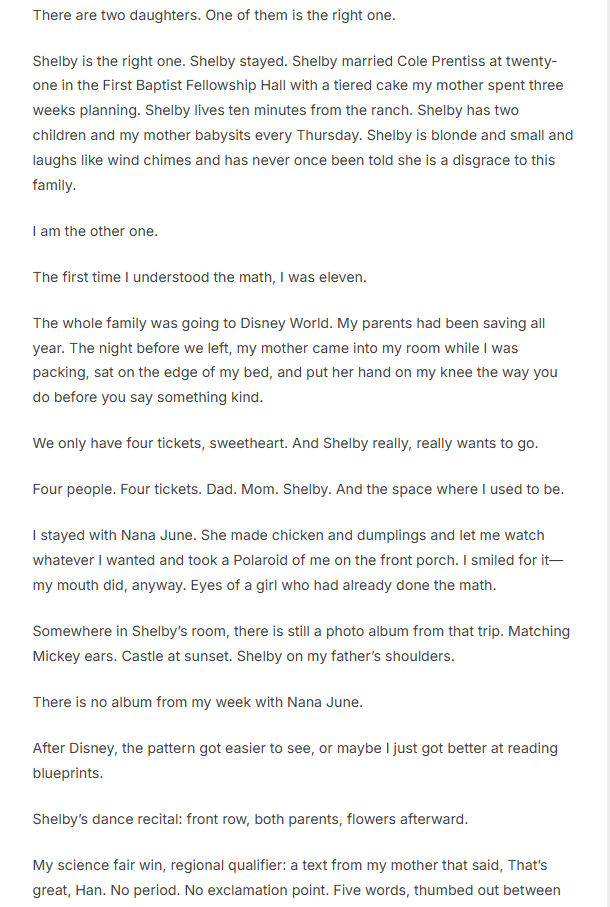The height and width of the screenshot is (907, 610).
Task: Click the phrase "First Baptist Fellowship Hall"
Action: tap(172, 85)
